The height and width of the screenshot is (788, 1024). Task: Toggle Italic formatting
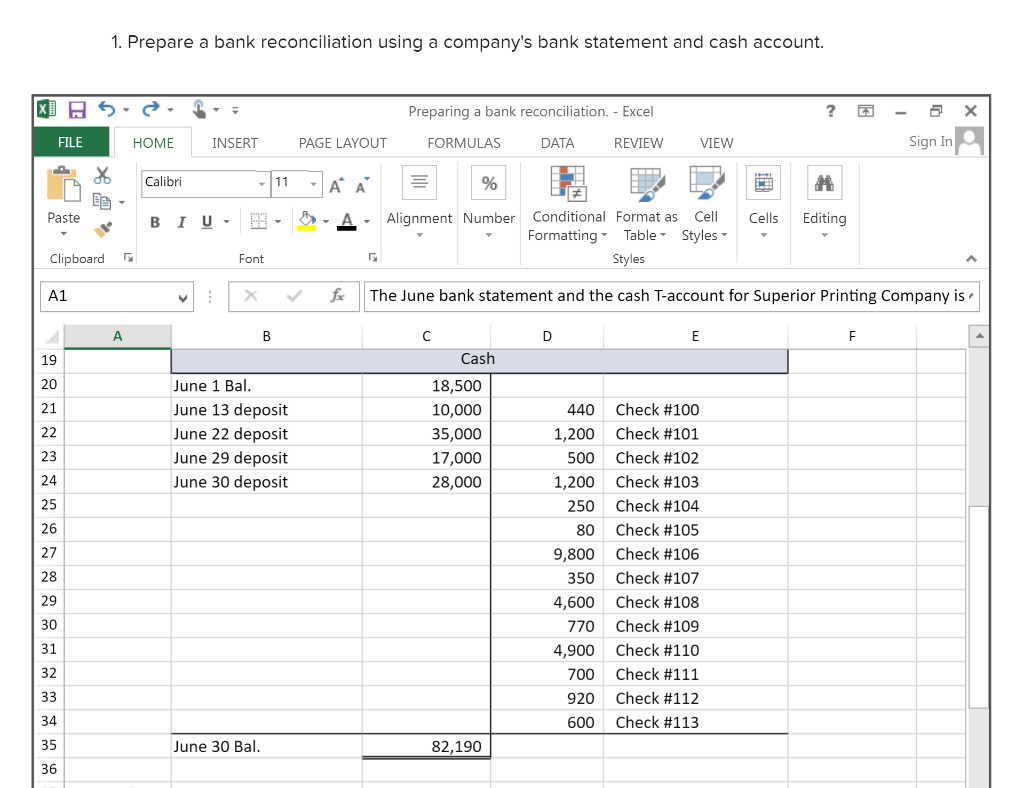(x=180, y=221)
